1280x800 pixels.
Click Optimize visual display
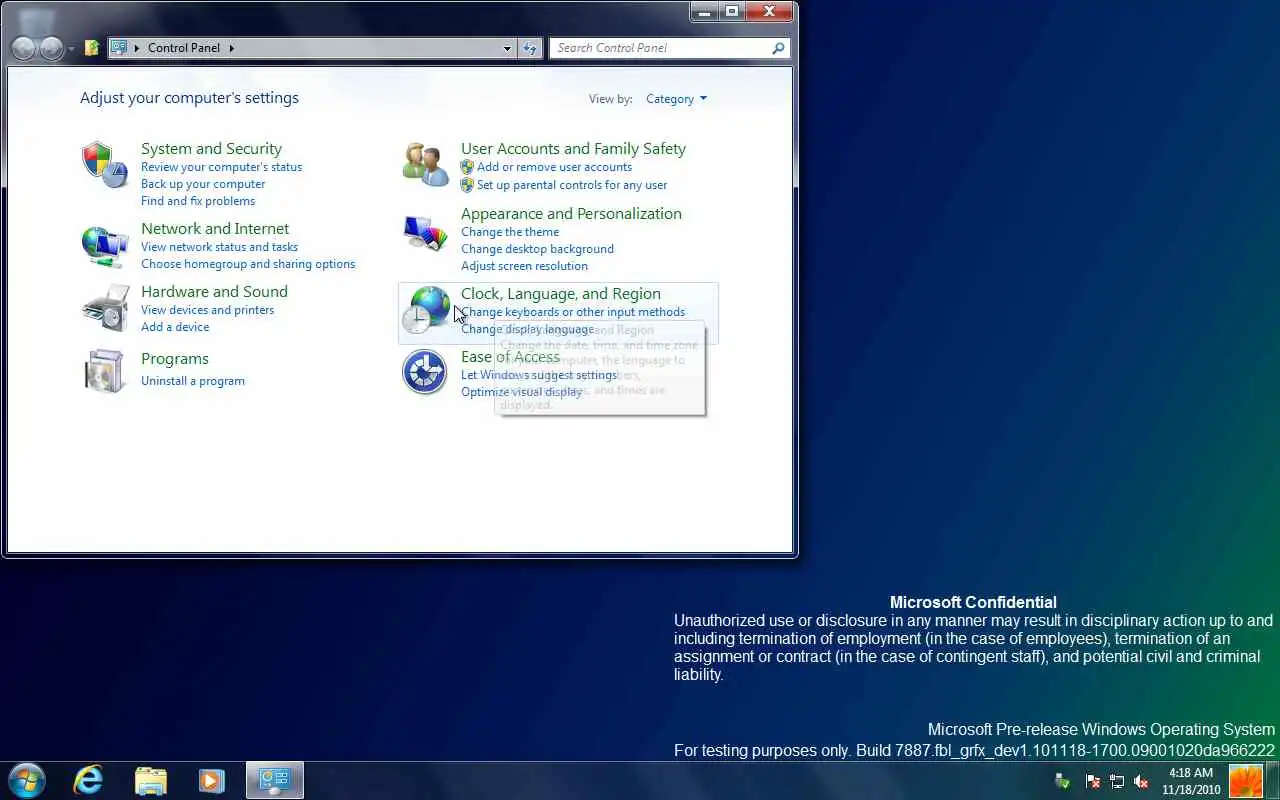point(521,392)
